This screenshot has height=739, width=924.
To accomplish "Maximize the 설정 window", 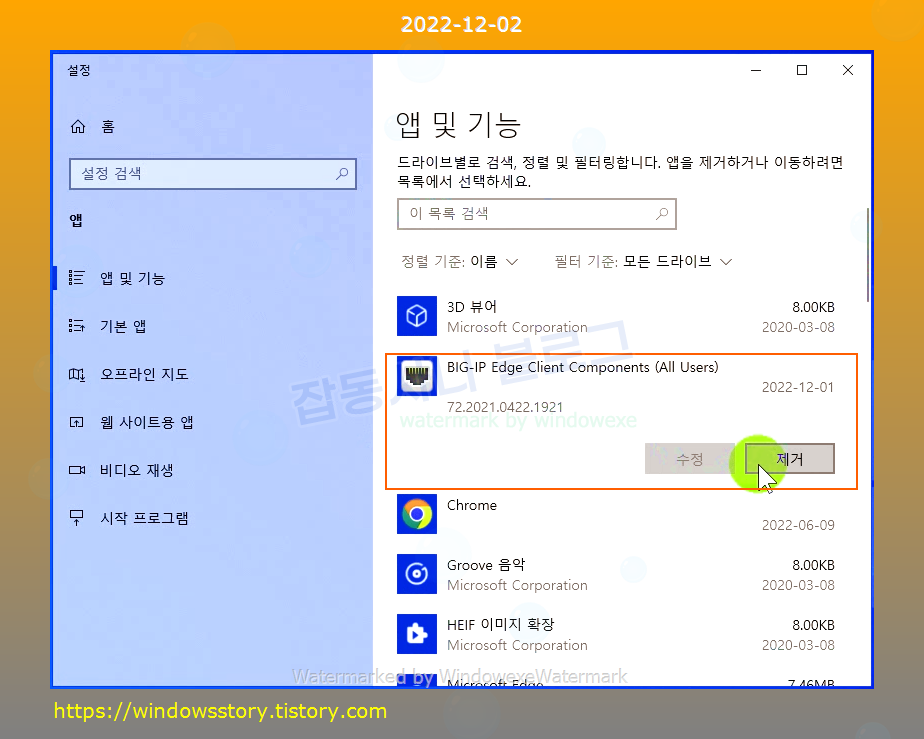I will (802, 70).
